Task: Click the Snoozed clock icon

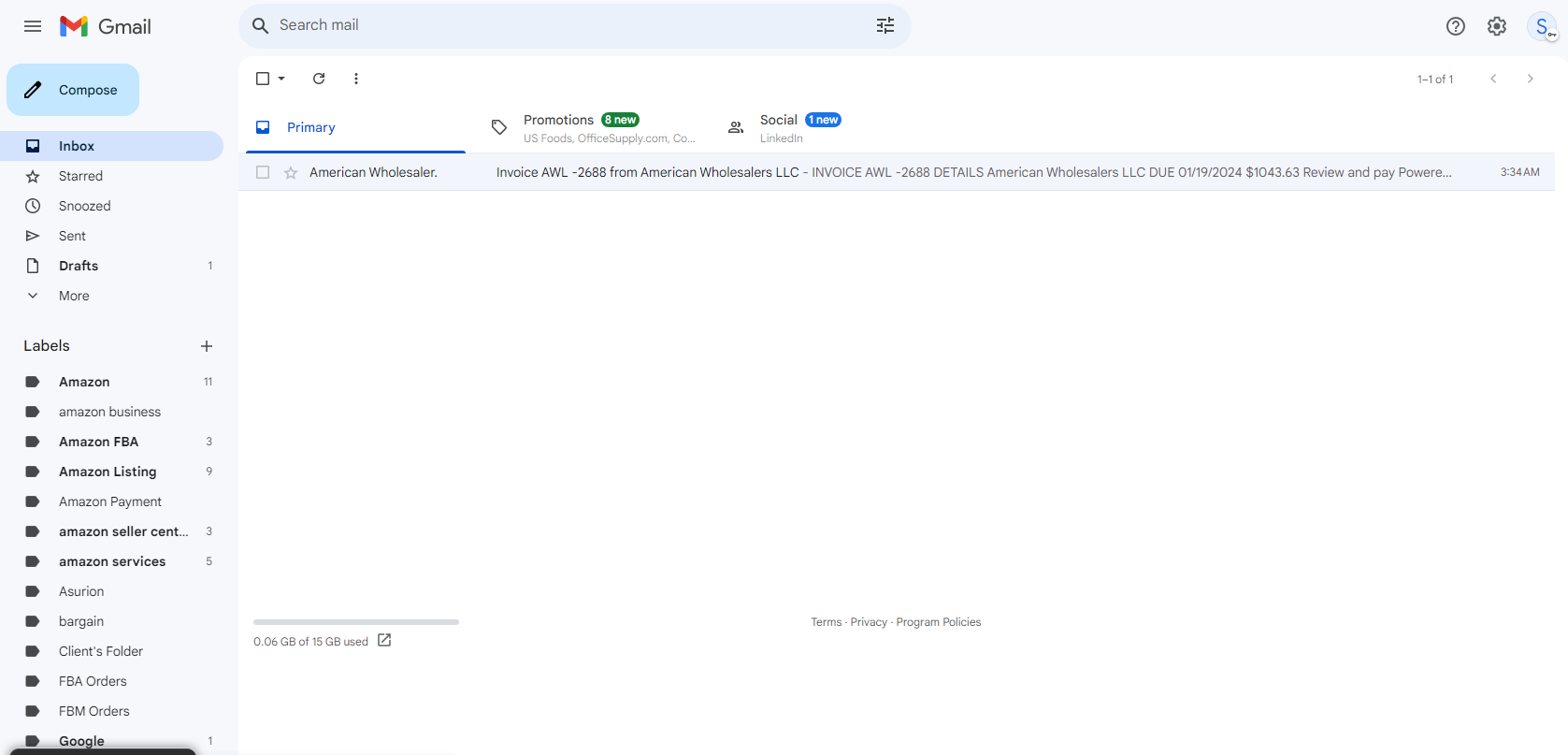Action: (x=33, y=206)
